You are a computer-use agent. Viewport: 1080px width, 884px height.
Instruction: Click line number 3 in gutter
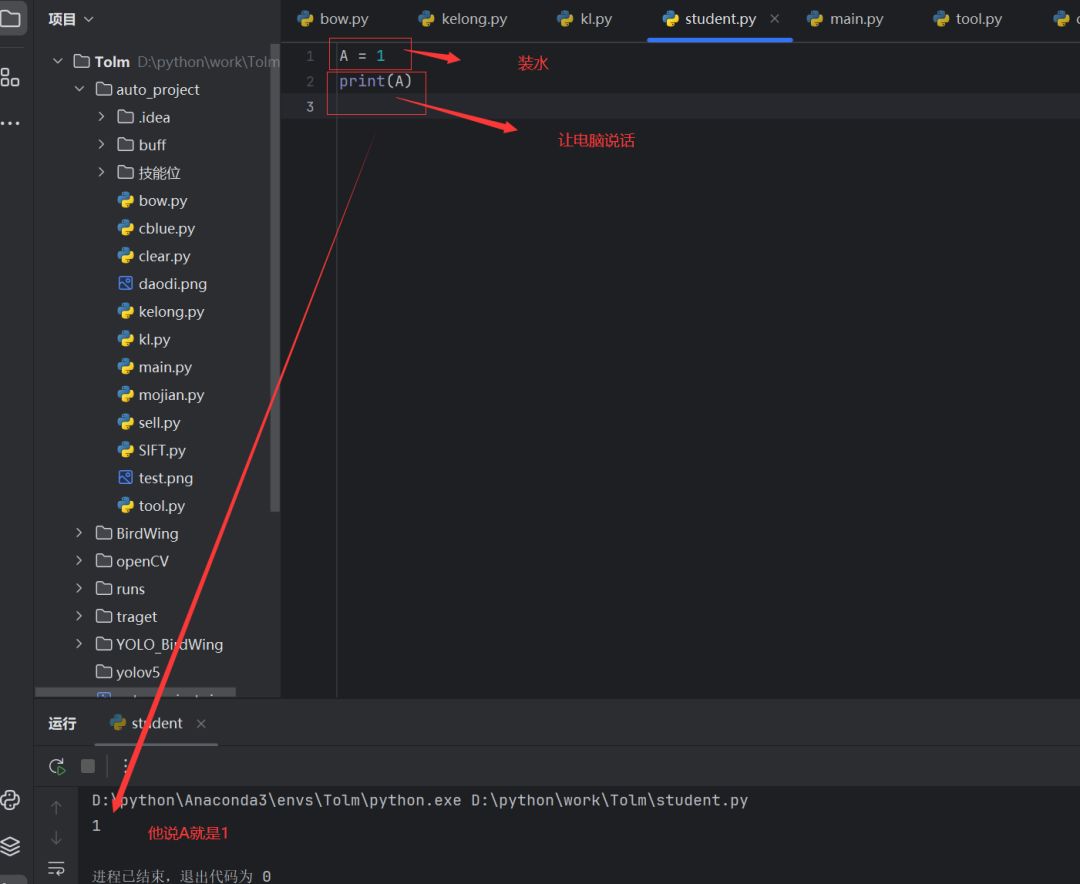click(310, 106)
